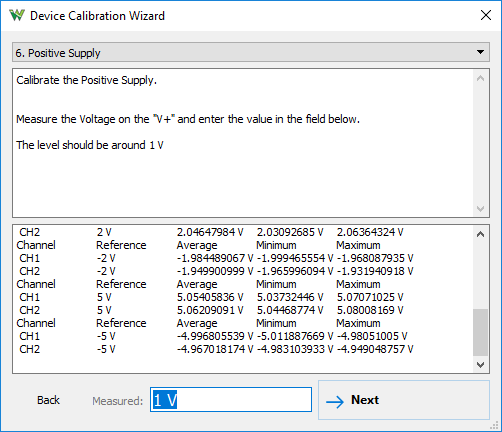
Task: Click CH1 average -1.984489067 V
Action: (x=215, y=258)
